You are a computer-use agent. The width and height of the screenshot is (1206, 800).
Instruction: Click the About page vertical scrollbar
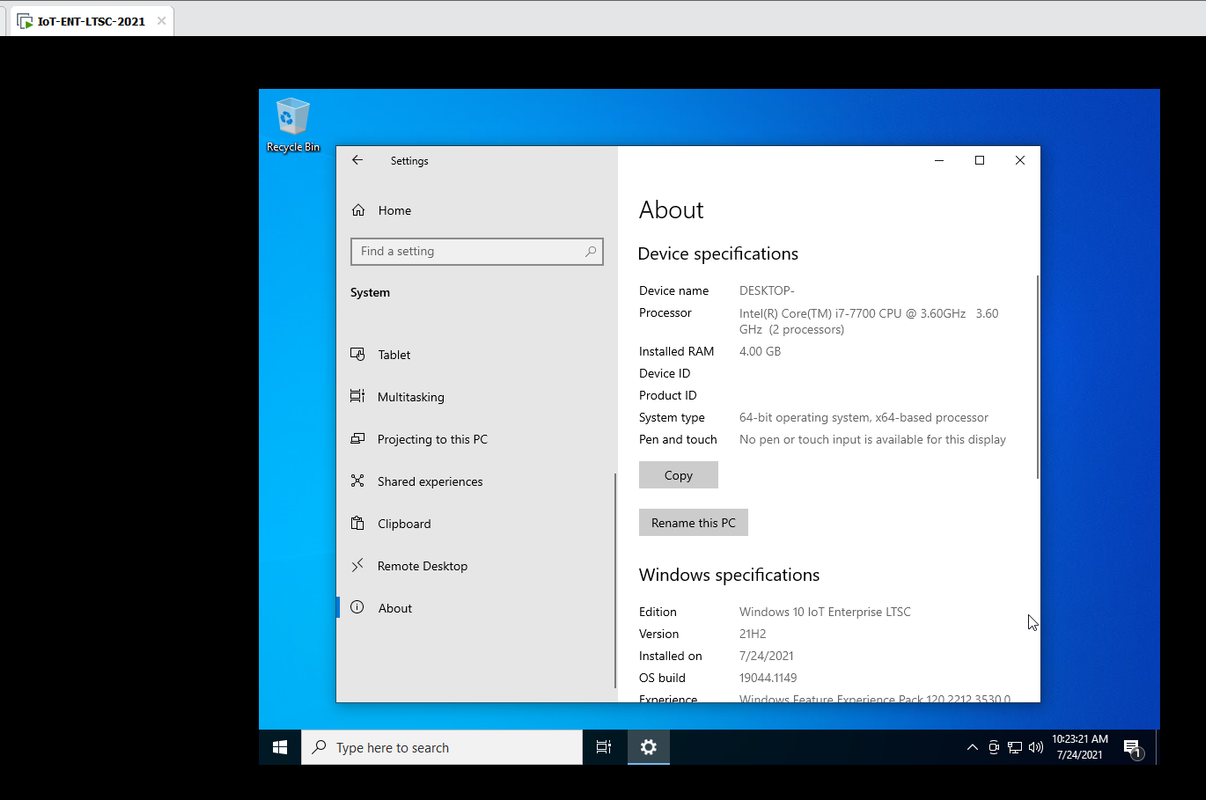pyautogui.click(x=1038, y=377)
